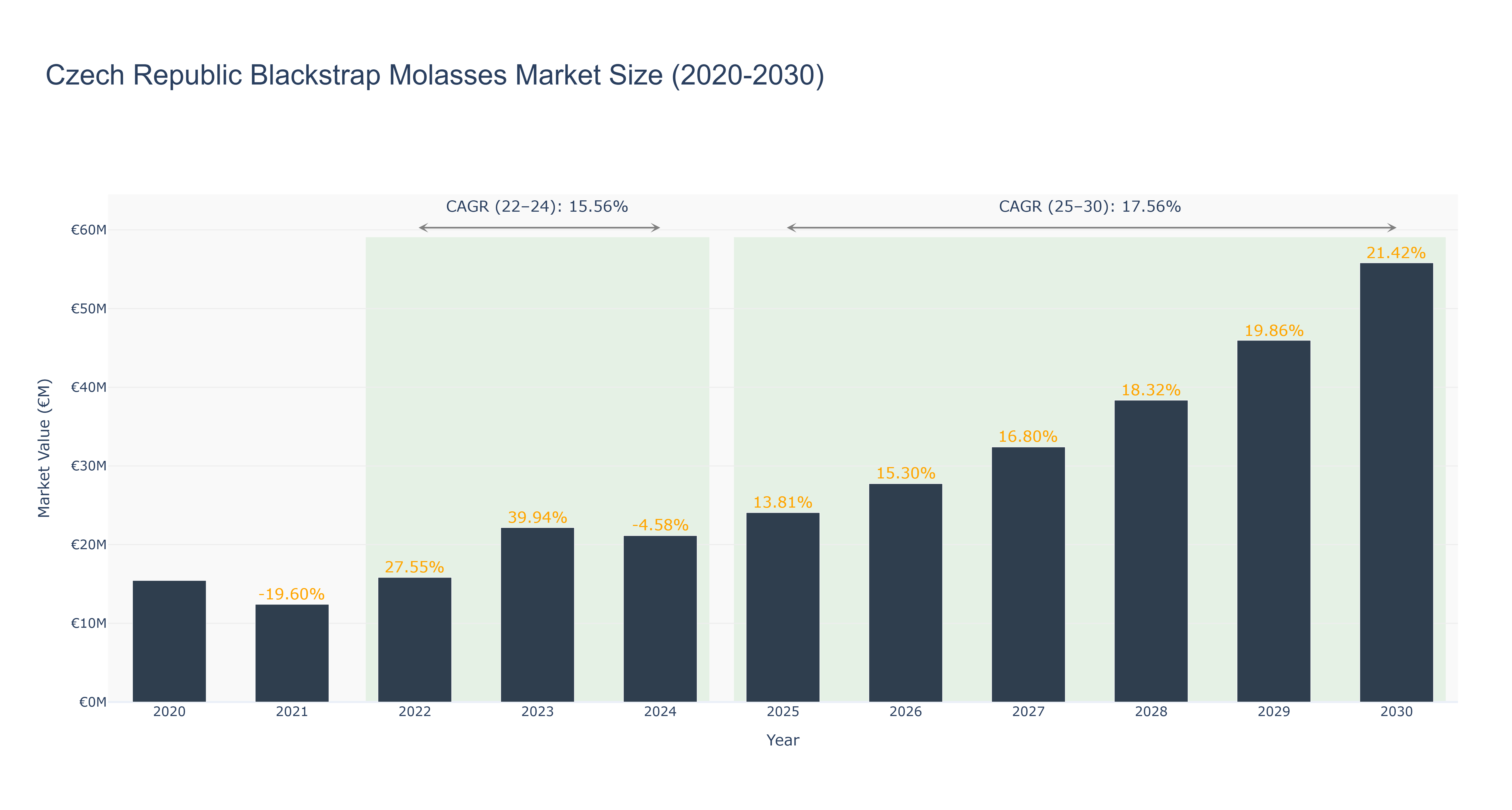
Task: Click the 2028 x-axis tick label
Action: [1150, 711]
